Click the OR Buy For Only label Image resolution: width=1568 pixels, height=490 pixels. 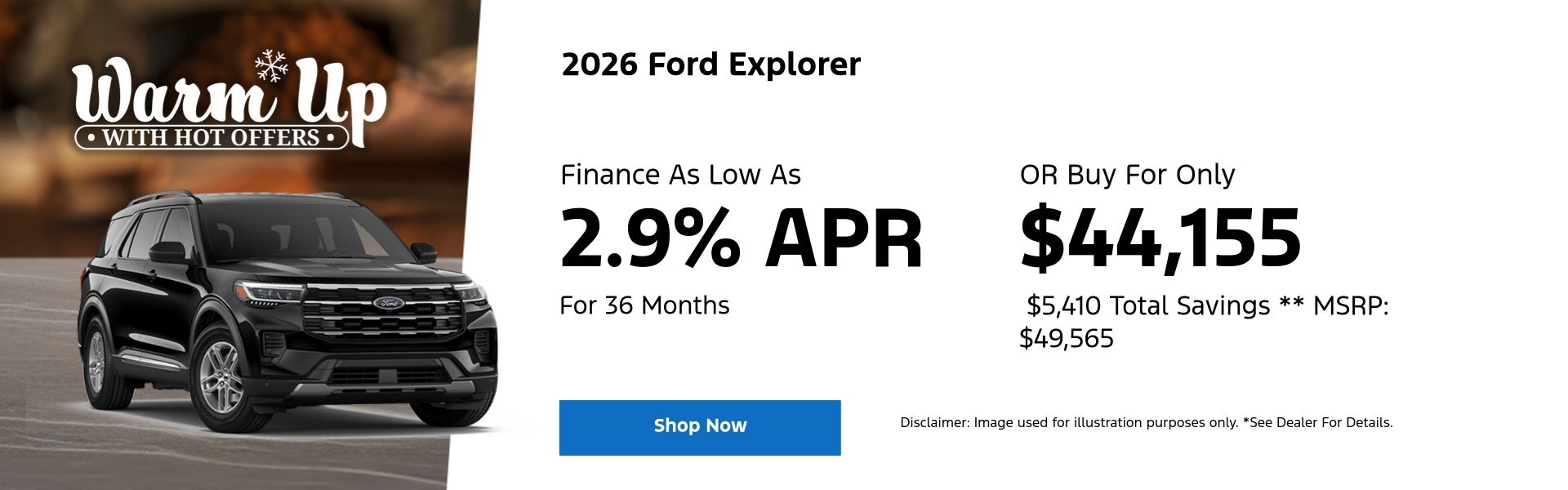pyautogui.click(x=1127, y=175)
